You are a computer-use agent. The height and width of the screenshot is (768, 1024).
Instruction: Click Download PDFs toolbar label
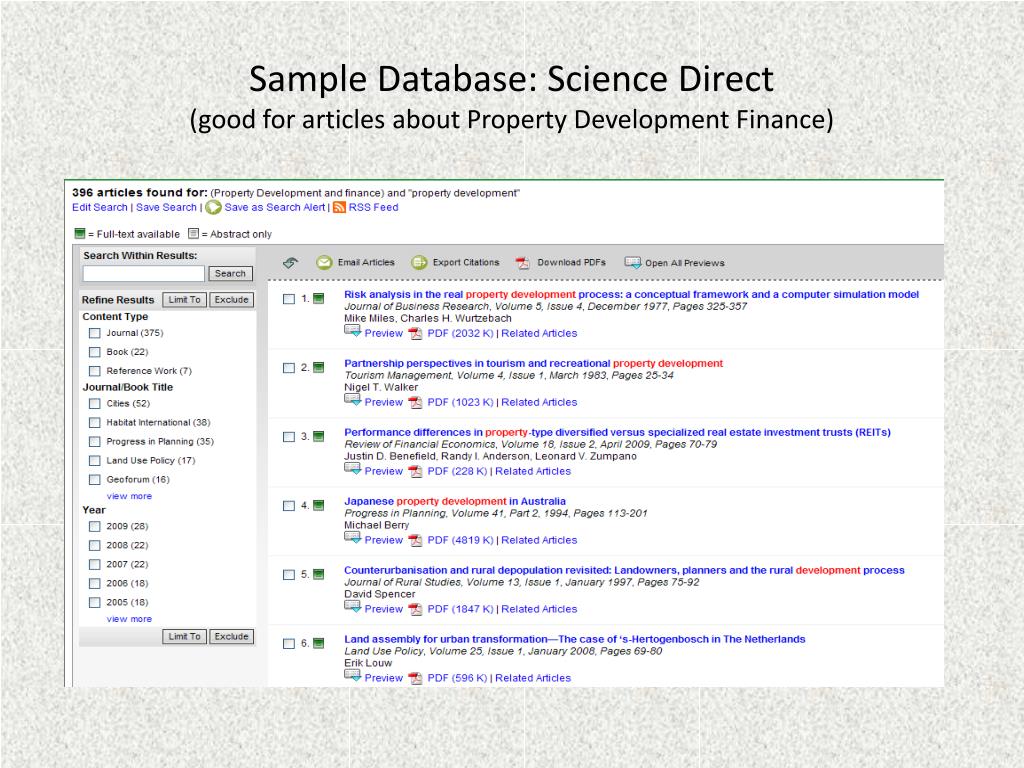pyautogui.click(x=571, y=263)
